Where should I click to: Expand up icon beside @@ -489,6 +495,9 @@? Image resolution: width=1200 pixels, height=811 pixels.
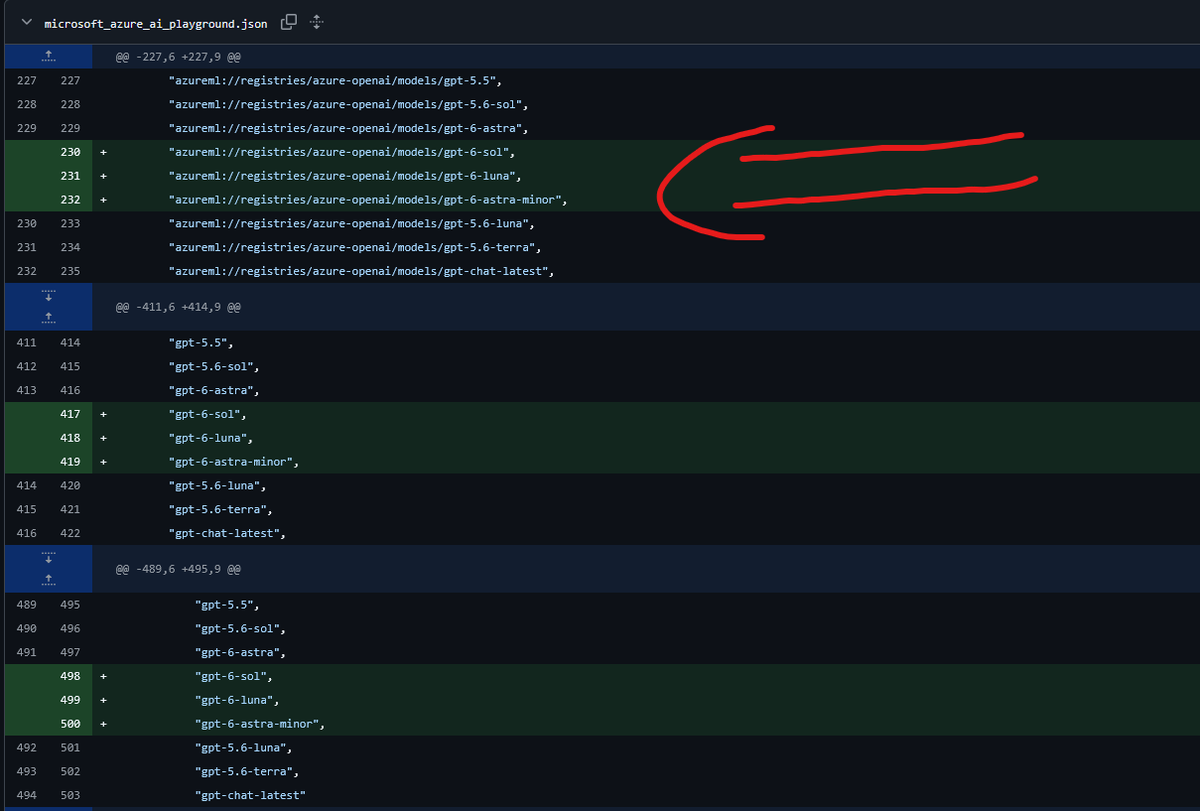tap(48, 581)
